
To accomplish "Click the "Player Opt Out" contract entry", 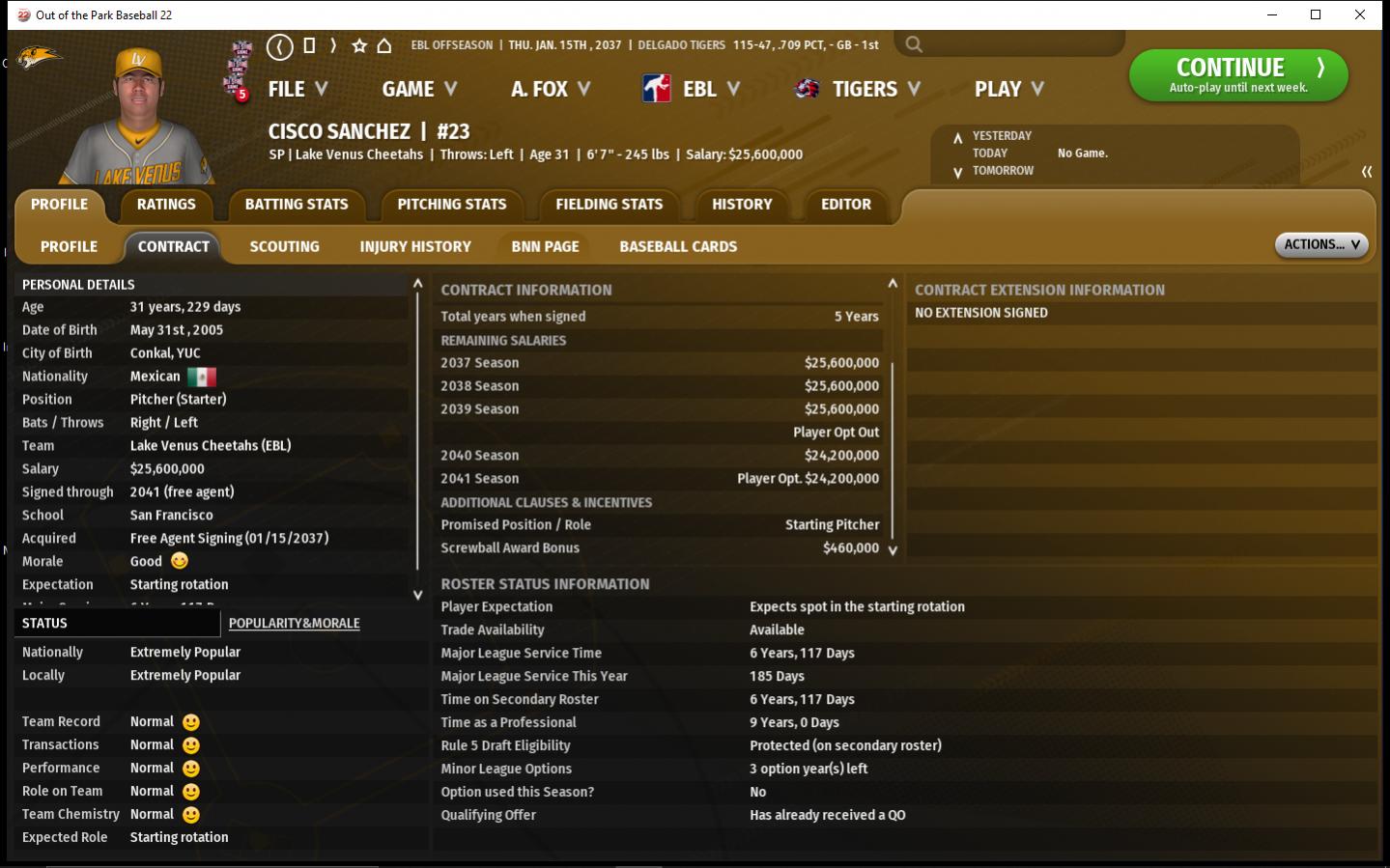I will pos(837,433).
